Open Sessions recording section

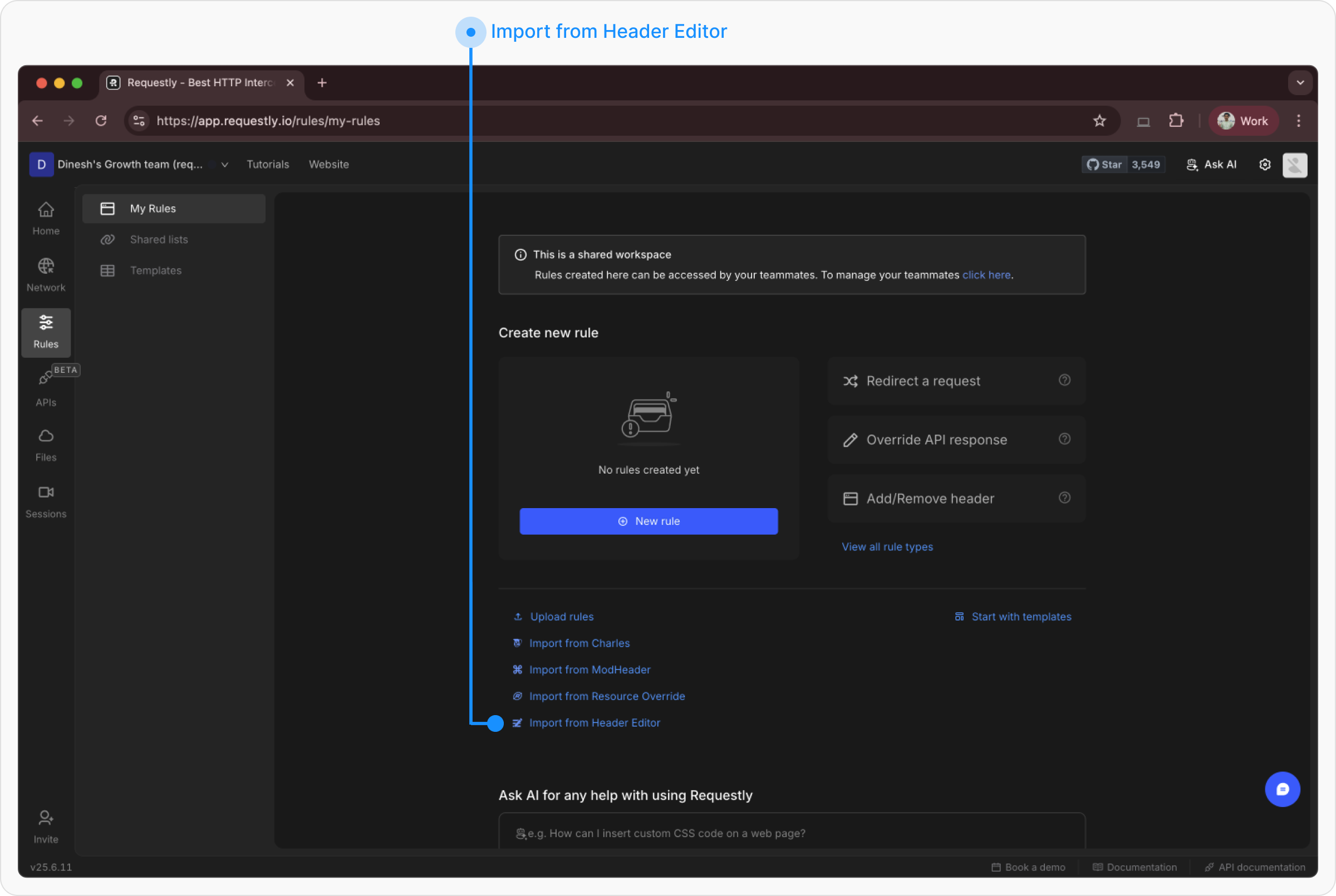(x=46, y=502)
